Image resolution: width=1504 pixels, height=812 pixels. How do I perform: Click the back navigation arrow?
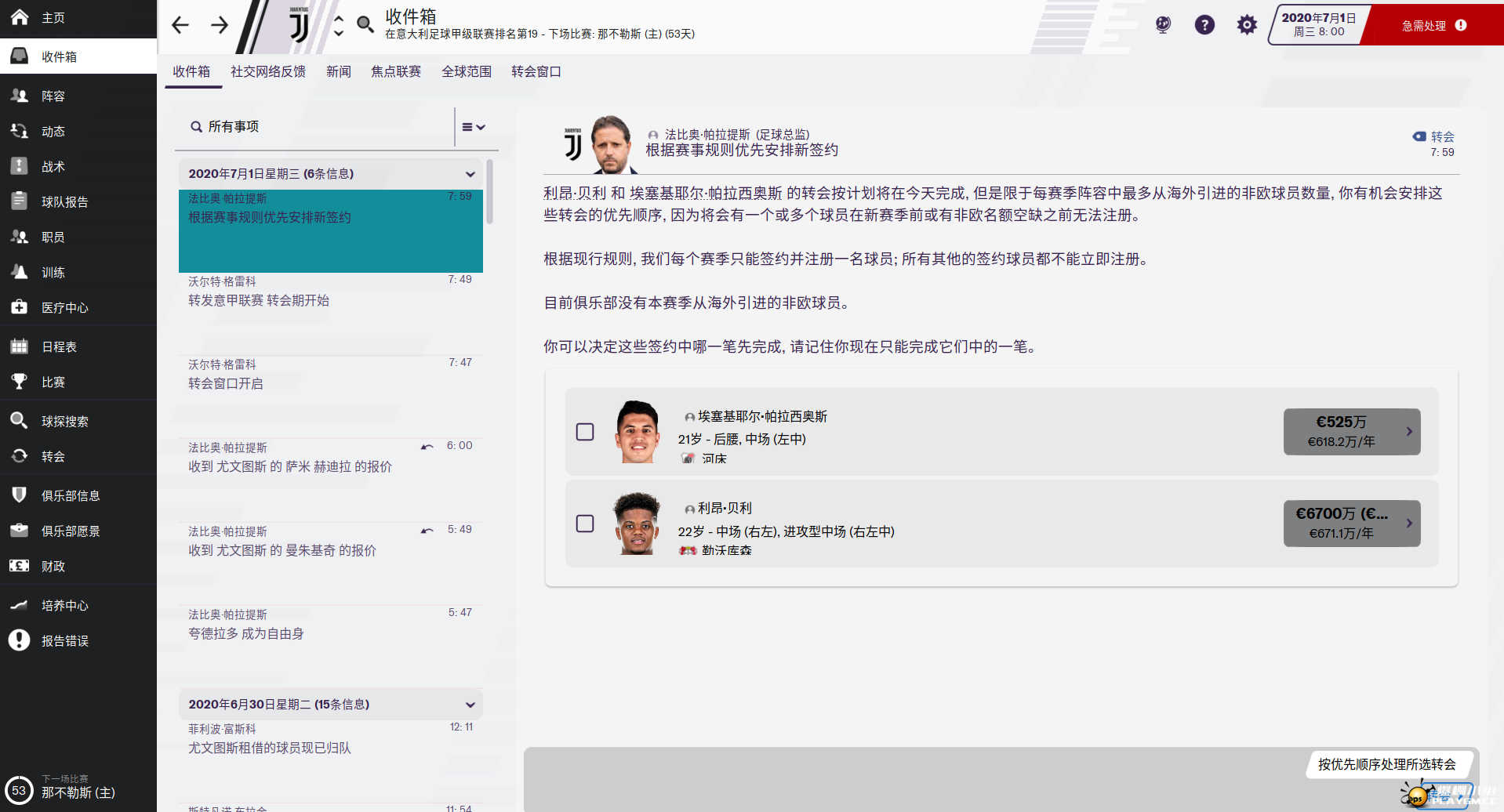[180, 25]
